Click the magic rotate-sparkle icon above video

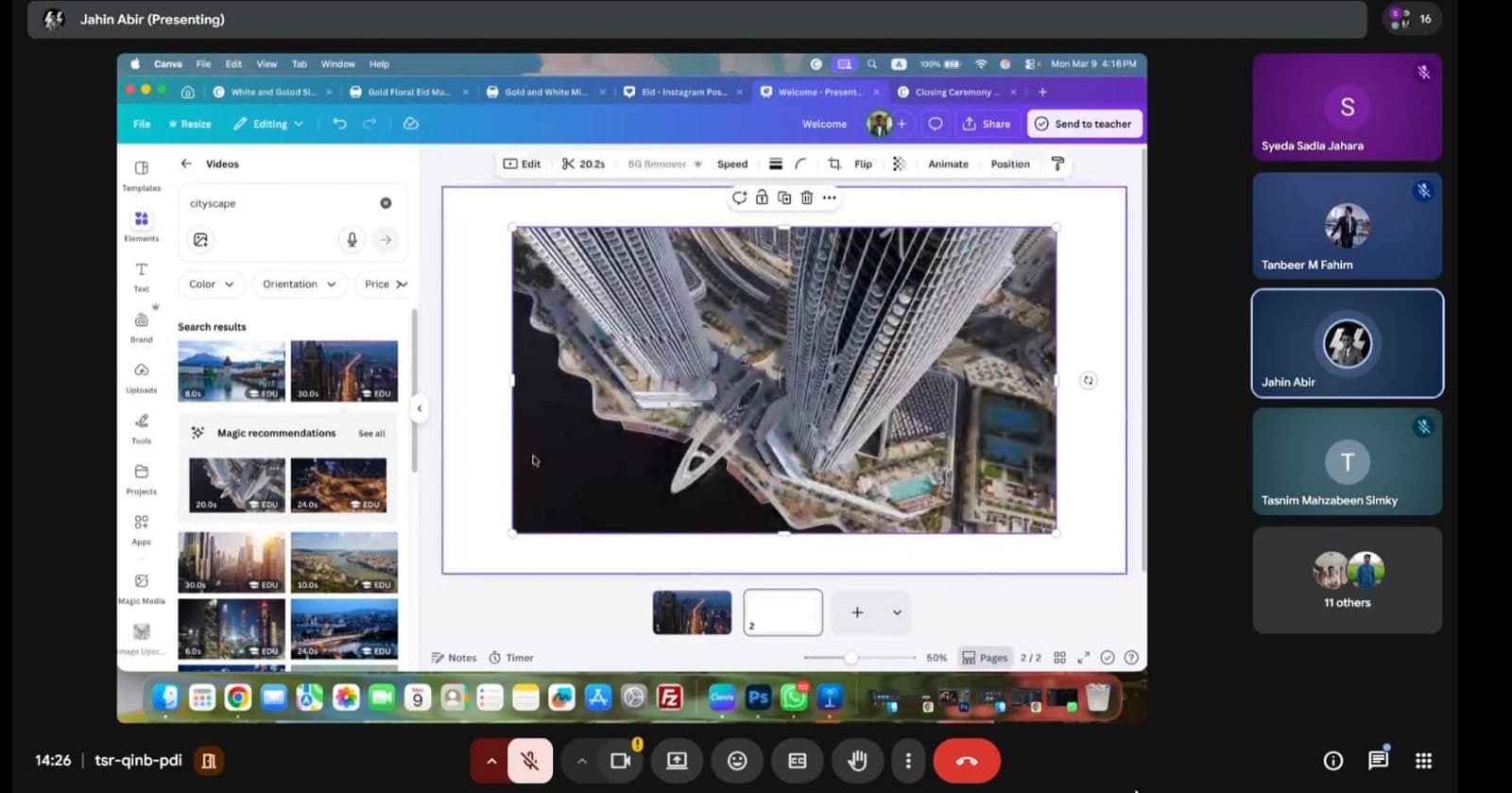[x=739, y=198]
